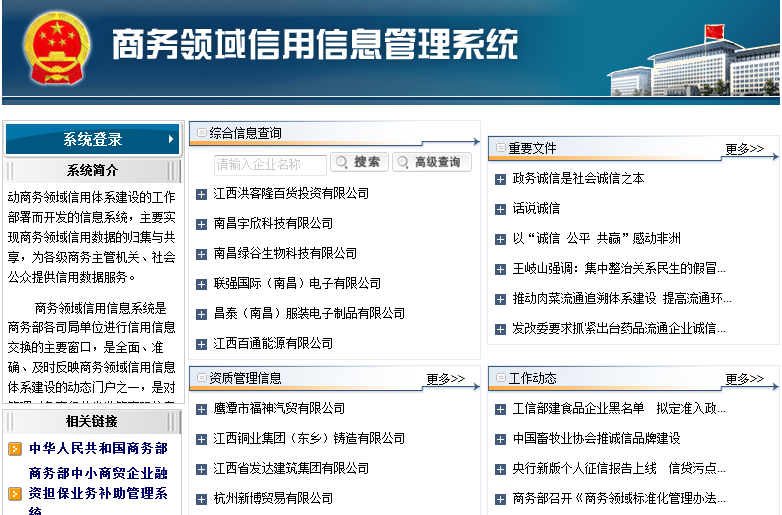The width and height of the screenshot is (782, 515).
Task: Click the plus icon beside 话说诚信
Action: (x=501, y=209)
